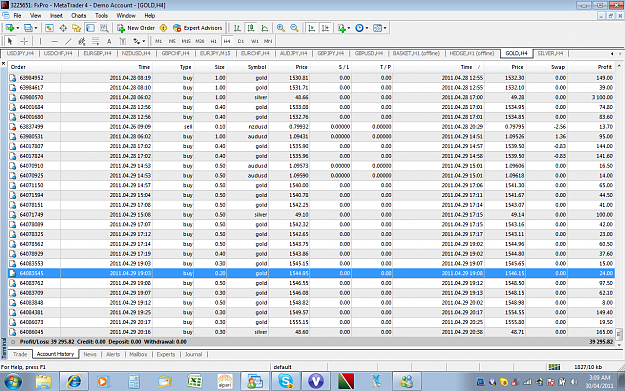Toggle chart shift
Viewport: 625px width, 391px height.
325,28
